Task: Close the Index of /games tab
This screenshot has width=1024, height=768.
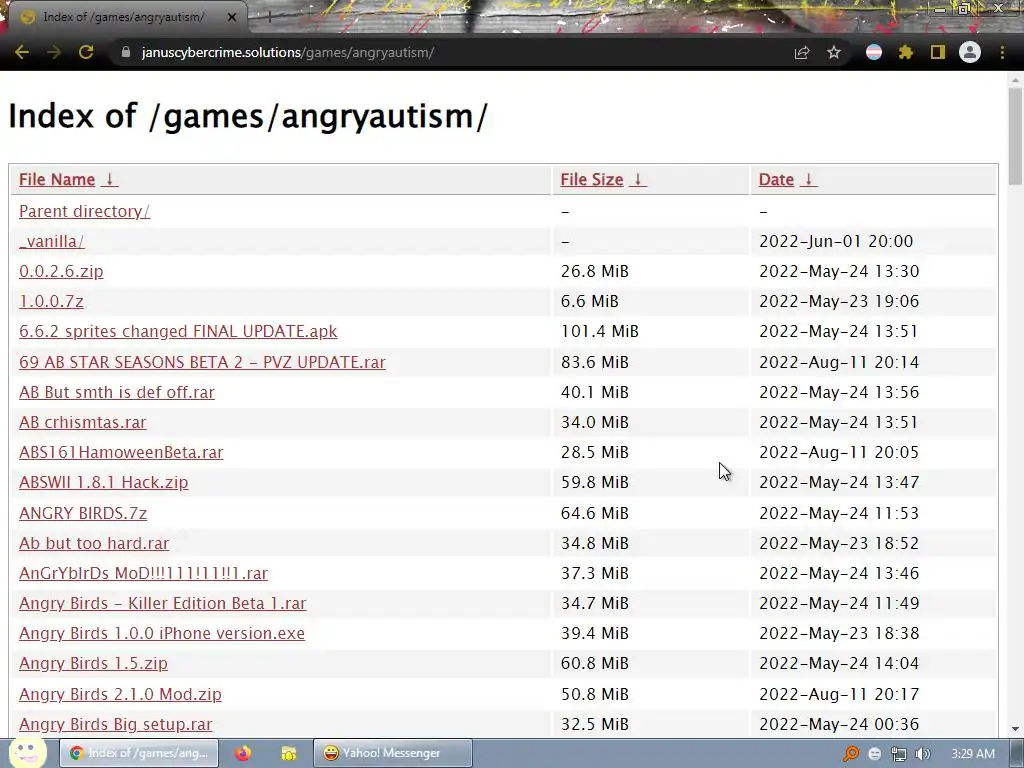Action: (x=232, y=17)
